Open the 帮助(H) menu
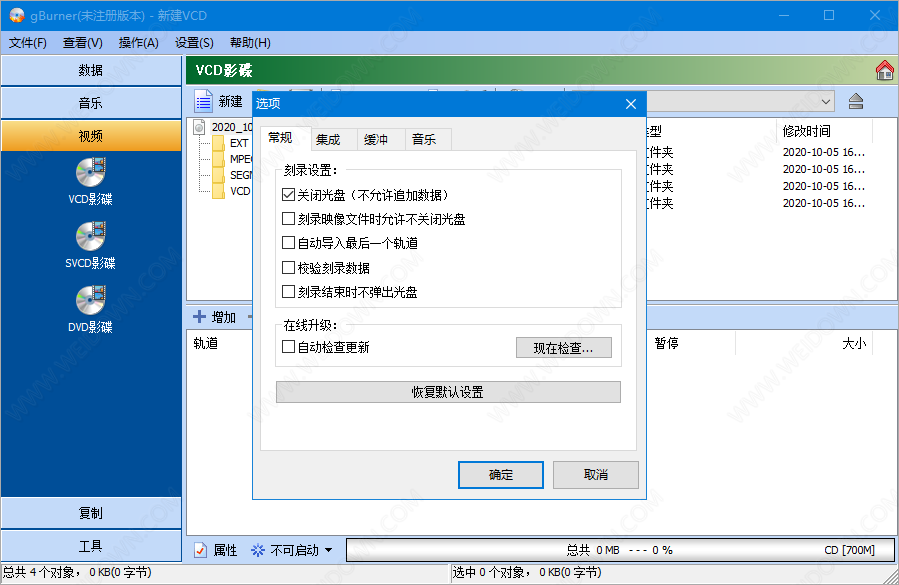The height and width of the screenshot is (585, 899). tap(250, 43)
